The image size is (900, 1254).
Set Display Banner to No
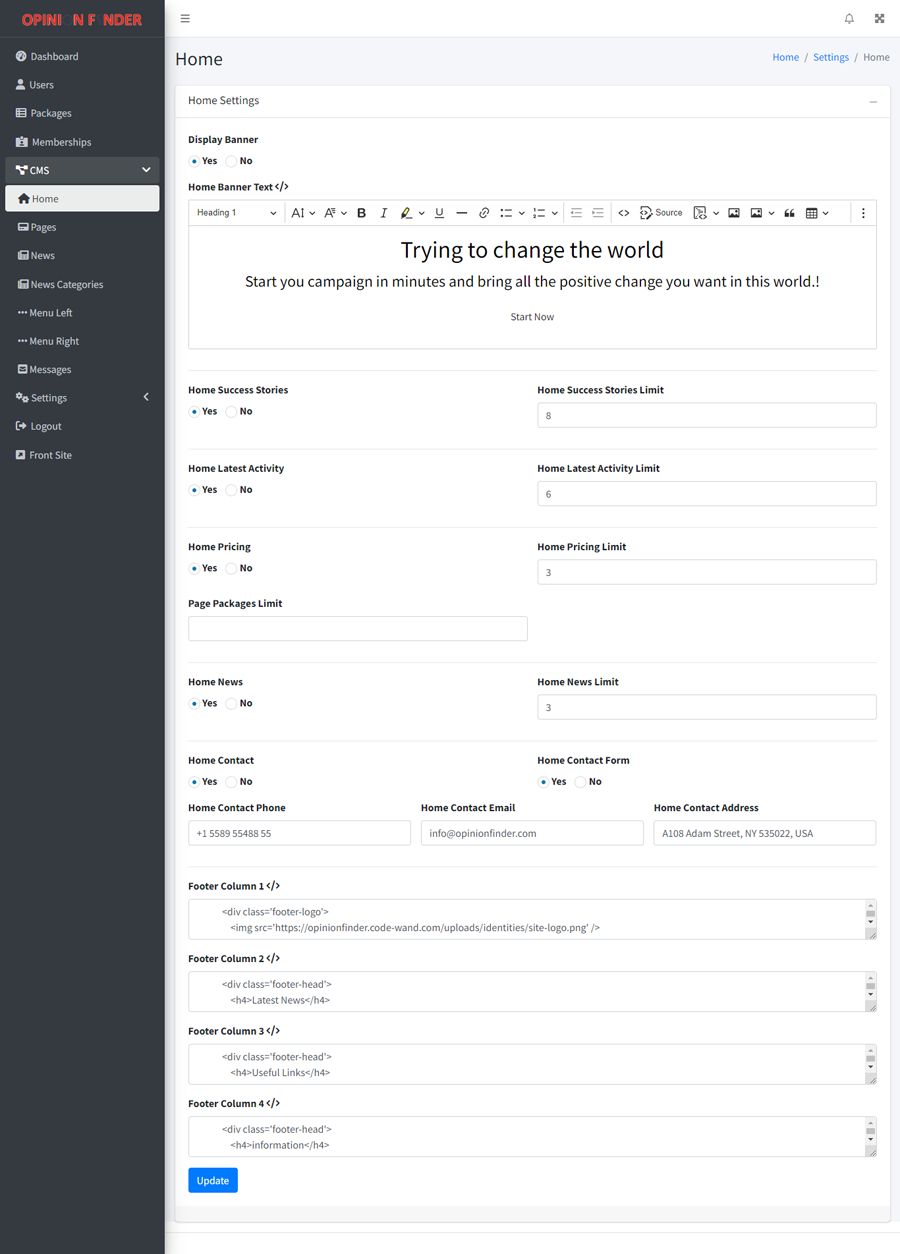[231, 161]
